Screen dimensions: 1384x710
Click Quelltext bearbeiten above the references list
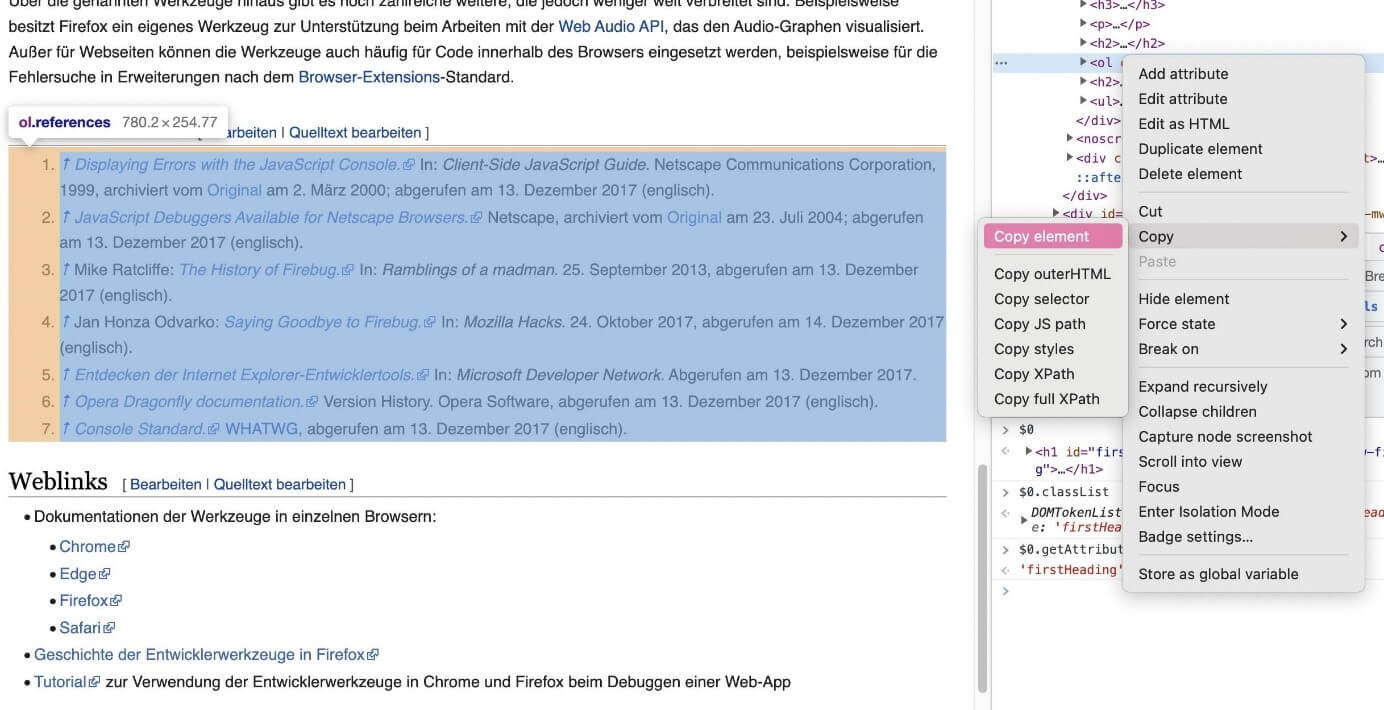[x=355, y=132]
